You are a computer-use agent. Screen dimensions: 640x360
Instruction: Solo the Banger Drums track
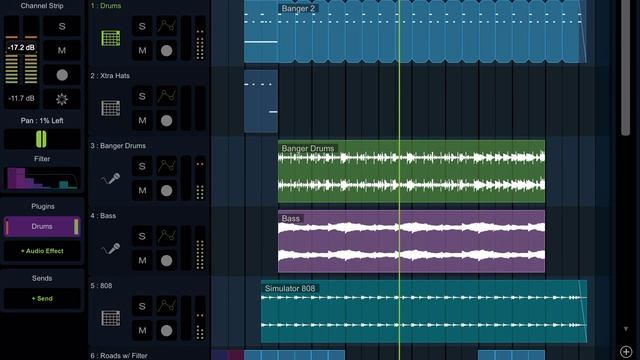[x=142, y=166]
